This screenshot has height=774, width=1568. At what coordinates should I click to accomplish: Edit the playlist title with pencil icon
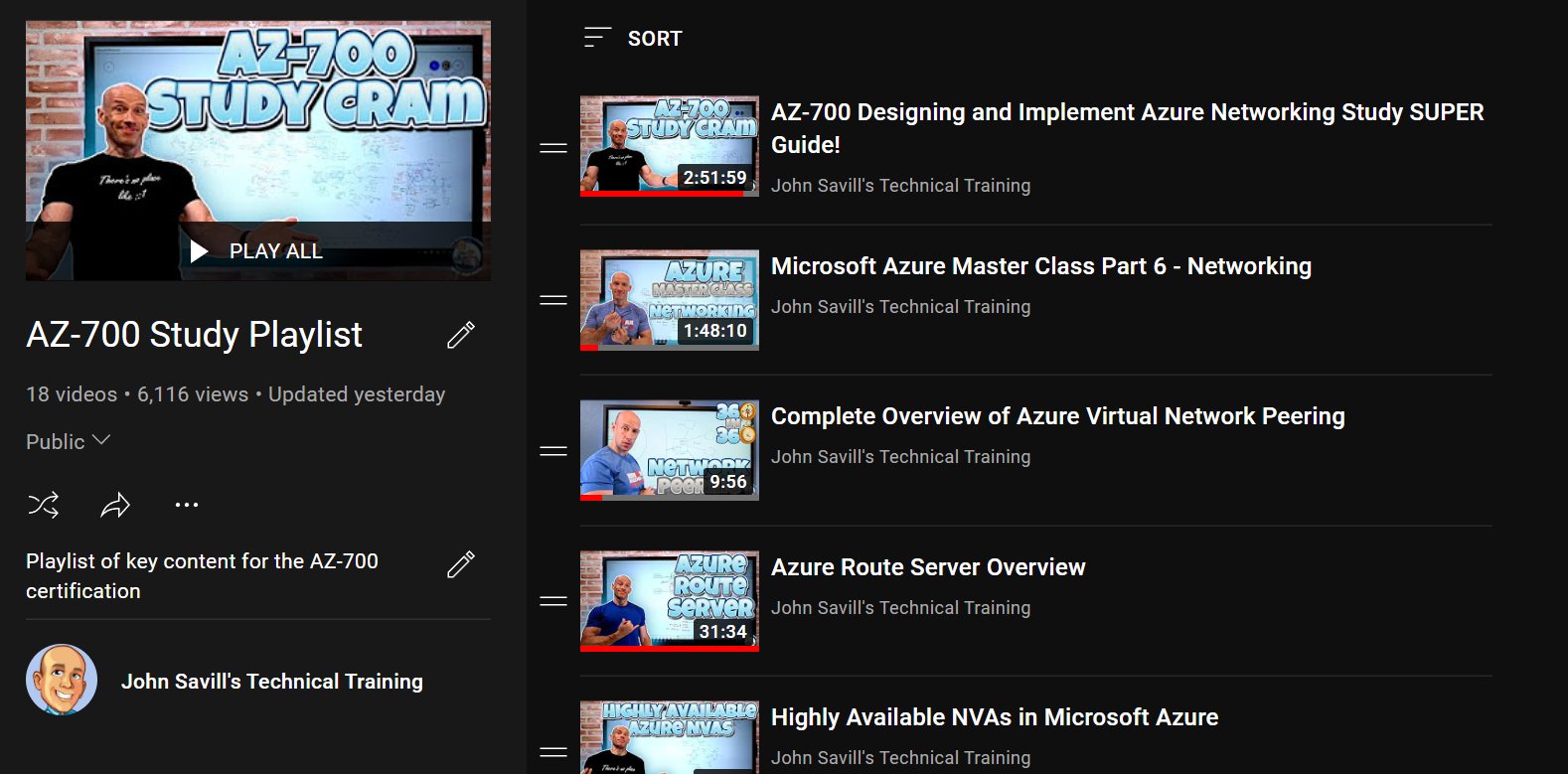tap(461, 335)
